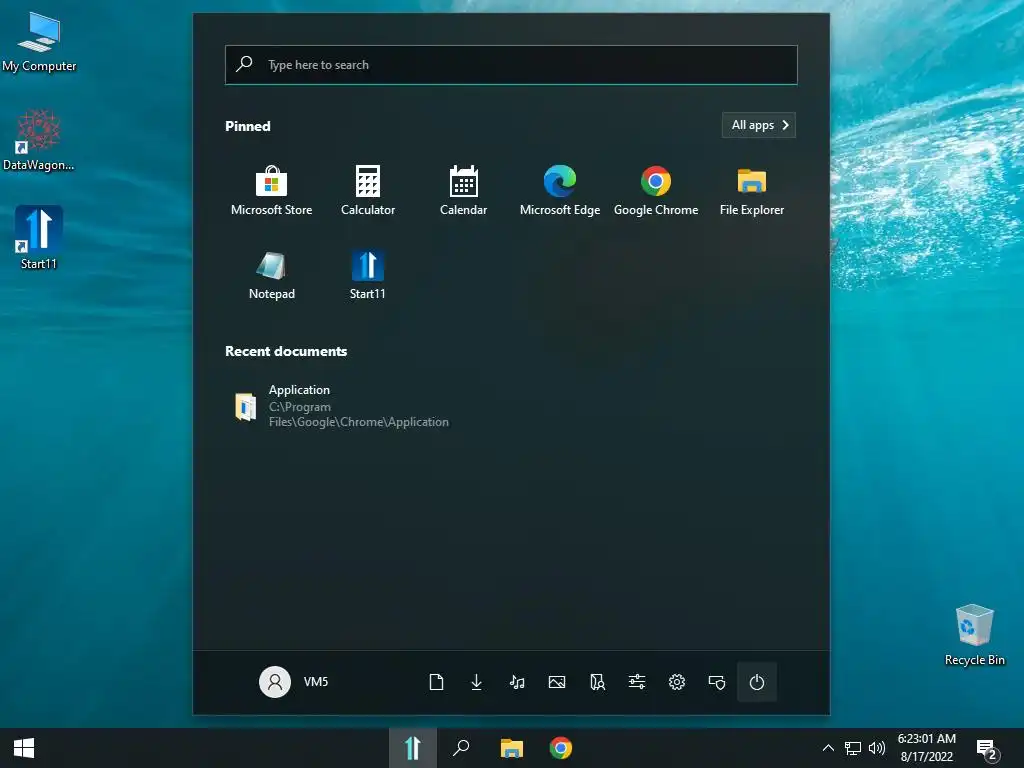This screenshot has width=1024, height=768.
Task: Launch Notepad from pinned apps
Action: coord(271,274)
